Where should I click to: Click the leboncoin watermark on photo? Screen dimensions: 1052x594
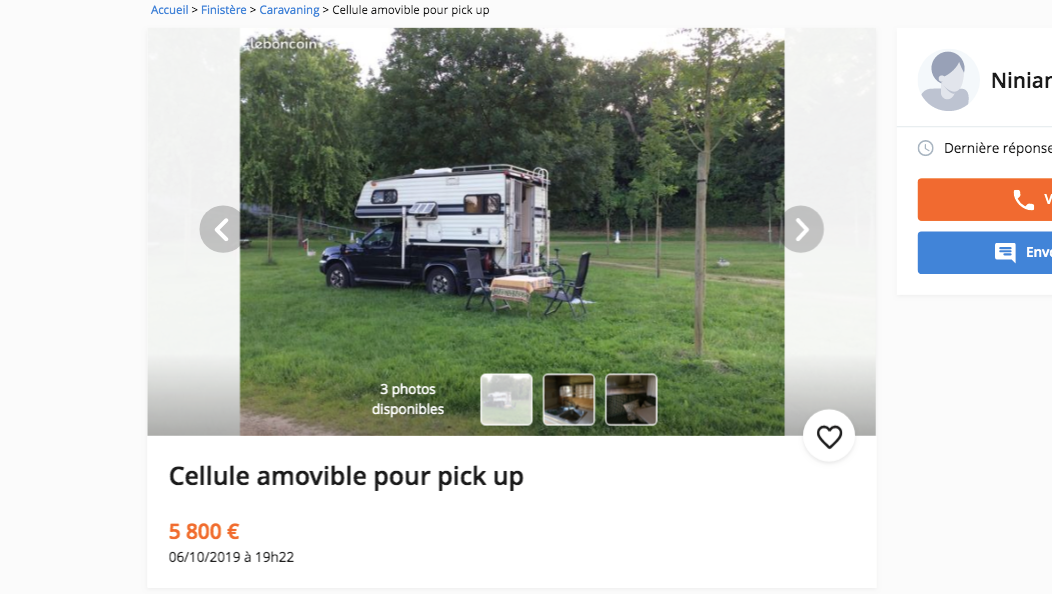284,44
